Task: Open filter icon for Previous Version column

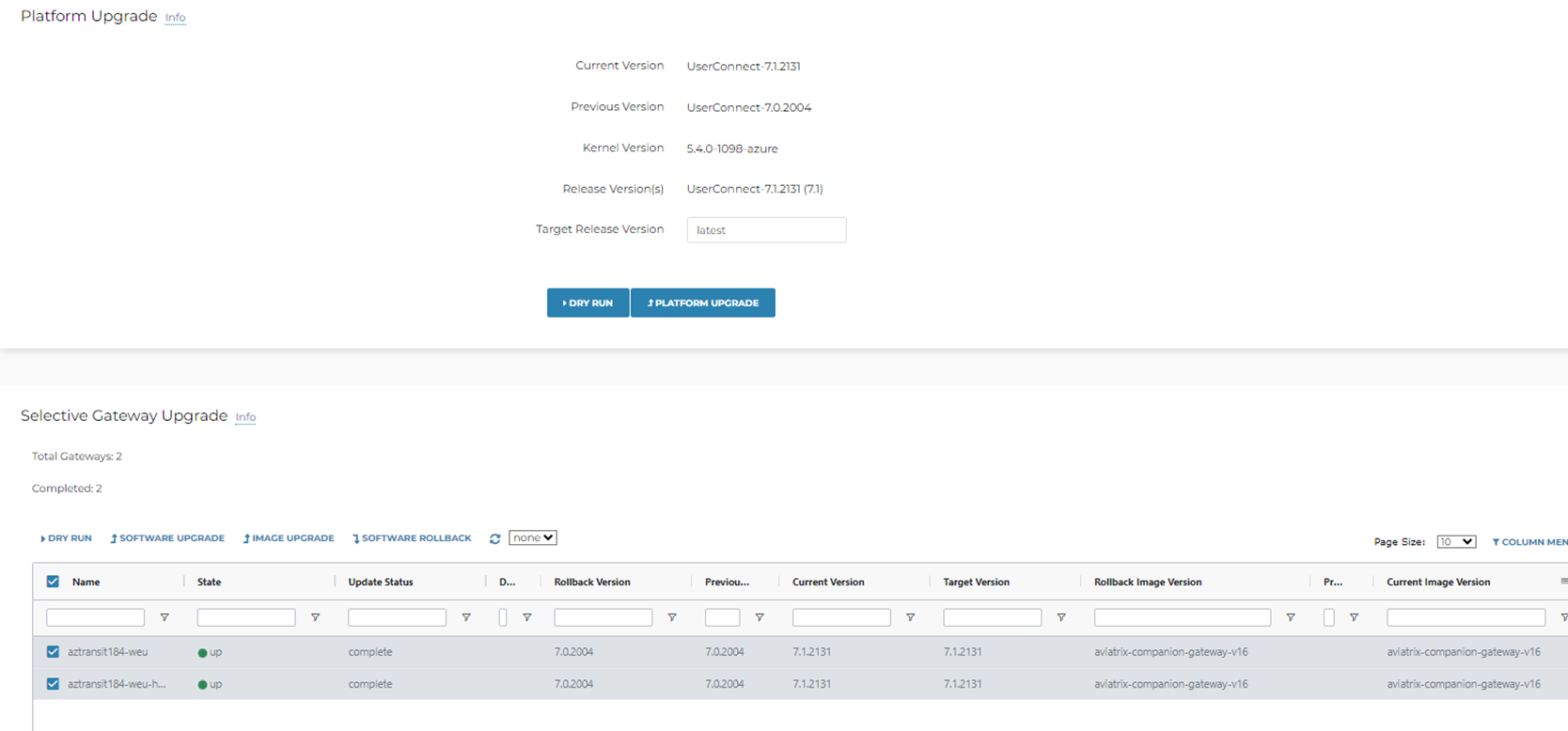Action: [760, 617]
